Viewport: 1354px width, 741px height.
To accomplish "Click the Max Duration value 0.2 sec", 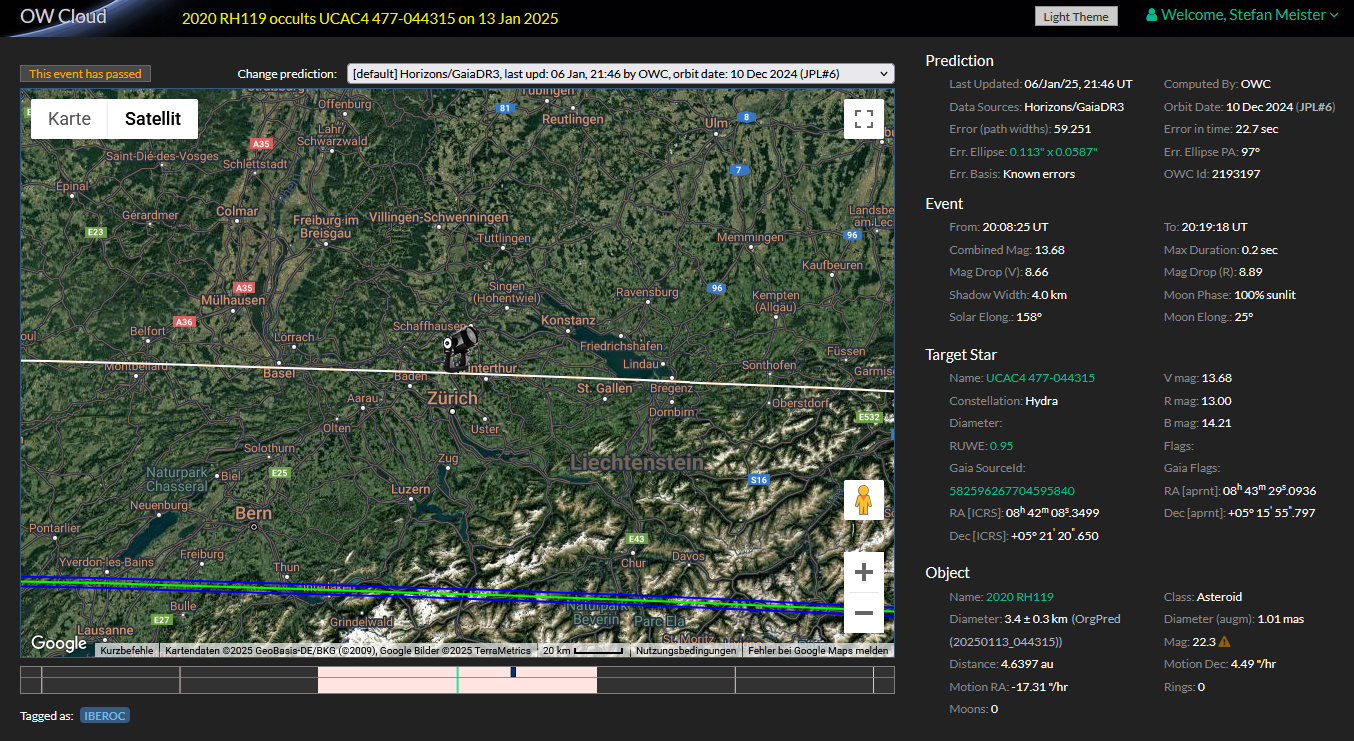I will [x=1259, y=250].
